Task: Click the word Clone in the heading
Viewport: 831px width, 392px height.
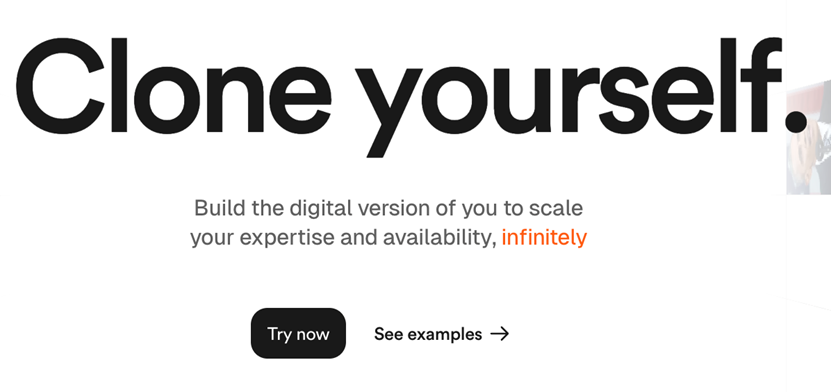Action: (x=174, y=85)
